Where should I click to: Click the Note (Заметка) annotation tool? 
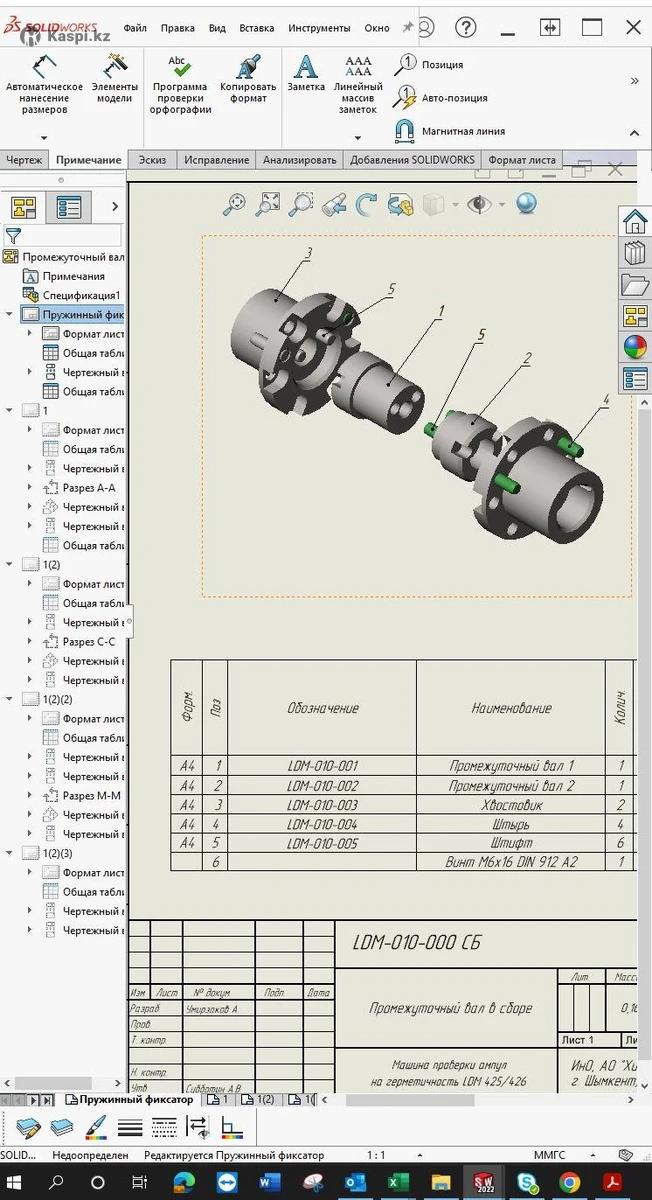click(306, 74)
